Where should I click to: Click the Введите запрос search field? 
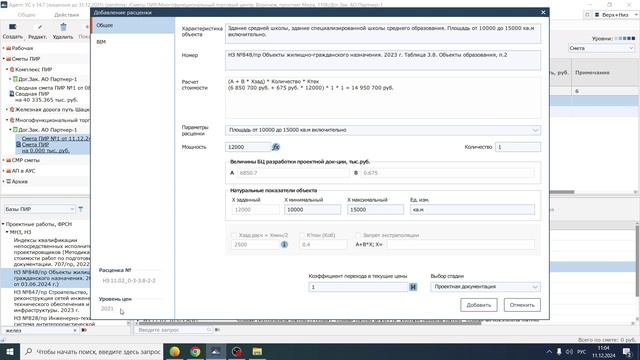coord(173,330)
